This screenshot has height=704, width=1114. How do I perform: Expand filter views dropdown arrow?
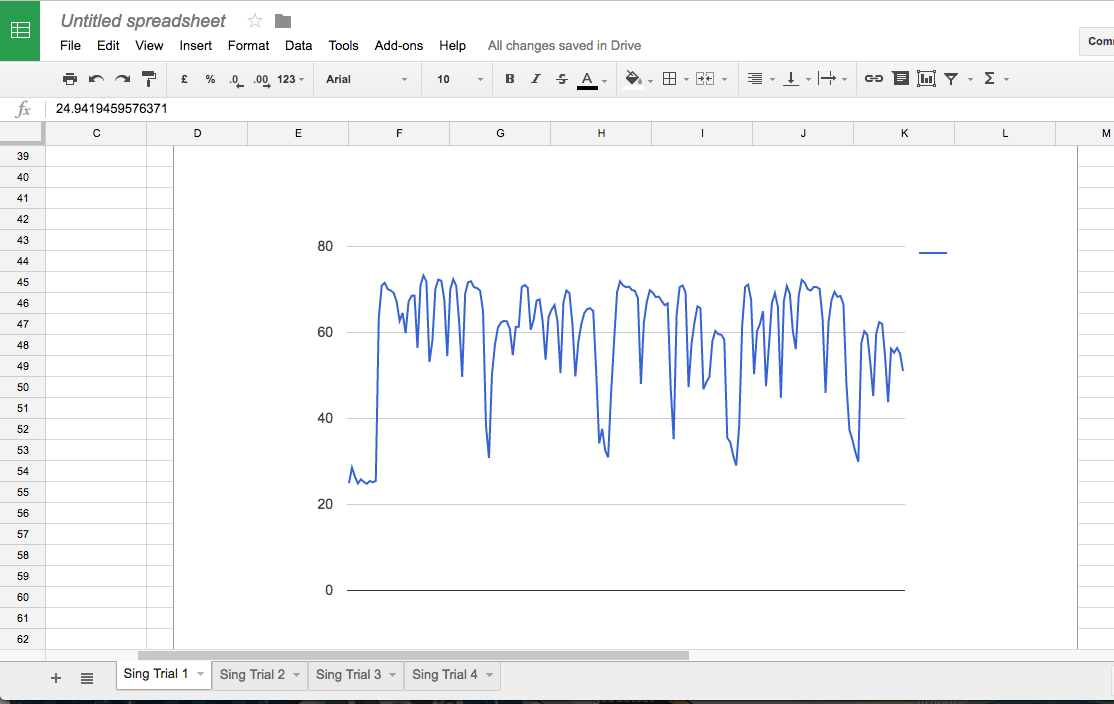970,80
